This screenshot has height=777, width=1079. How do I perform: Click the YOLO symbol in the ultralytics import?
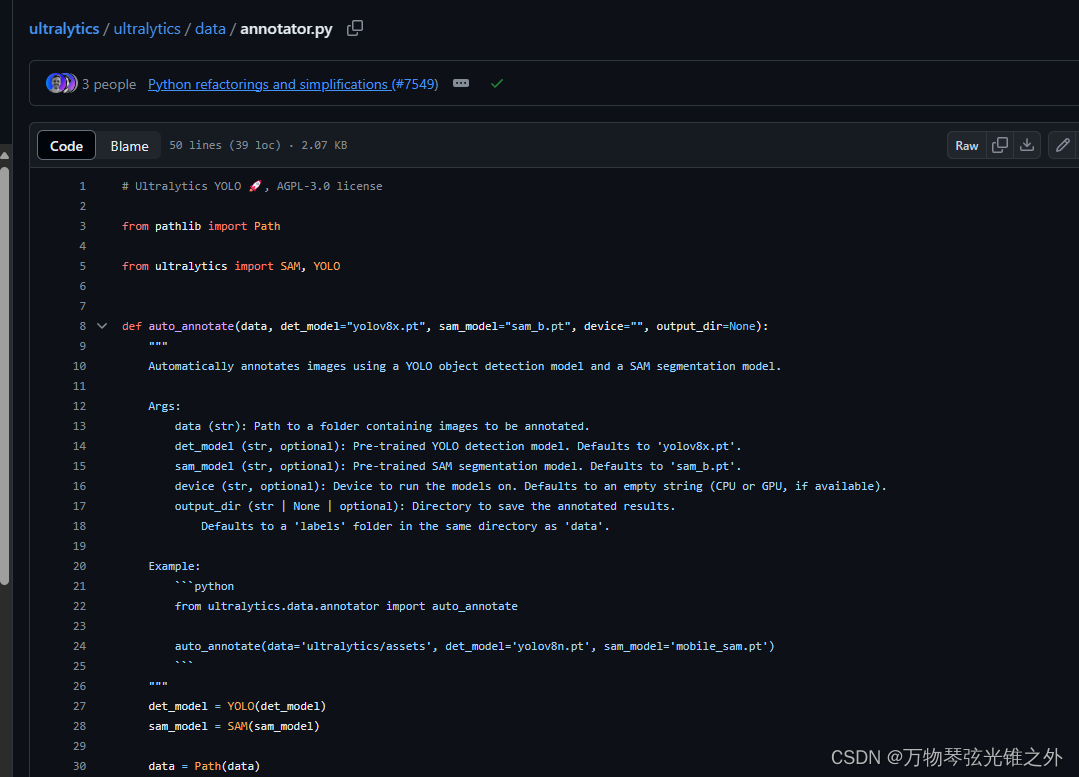point(327,266)
